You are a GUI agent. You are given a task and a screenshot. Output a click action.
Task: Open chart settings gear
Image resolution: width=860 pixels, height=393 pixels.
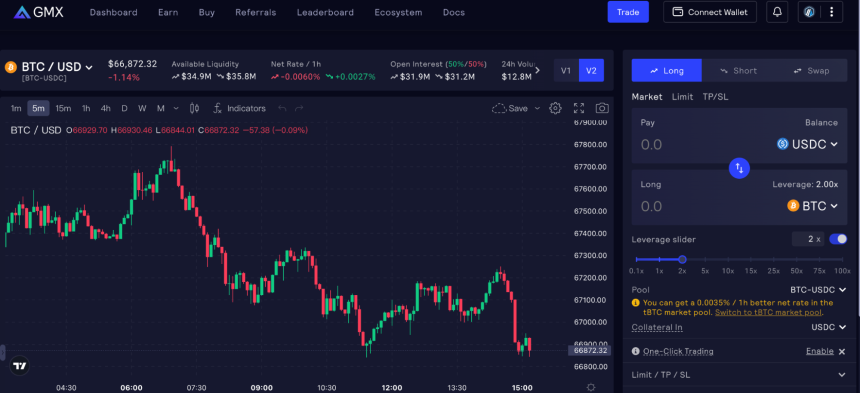(x=555, y=108)
